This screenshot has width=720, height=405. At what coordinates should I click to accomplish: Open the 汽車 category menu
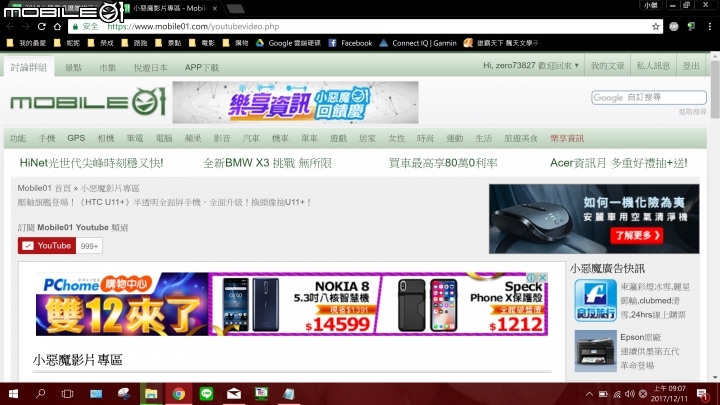pos(251,138)
